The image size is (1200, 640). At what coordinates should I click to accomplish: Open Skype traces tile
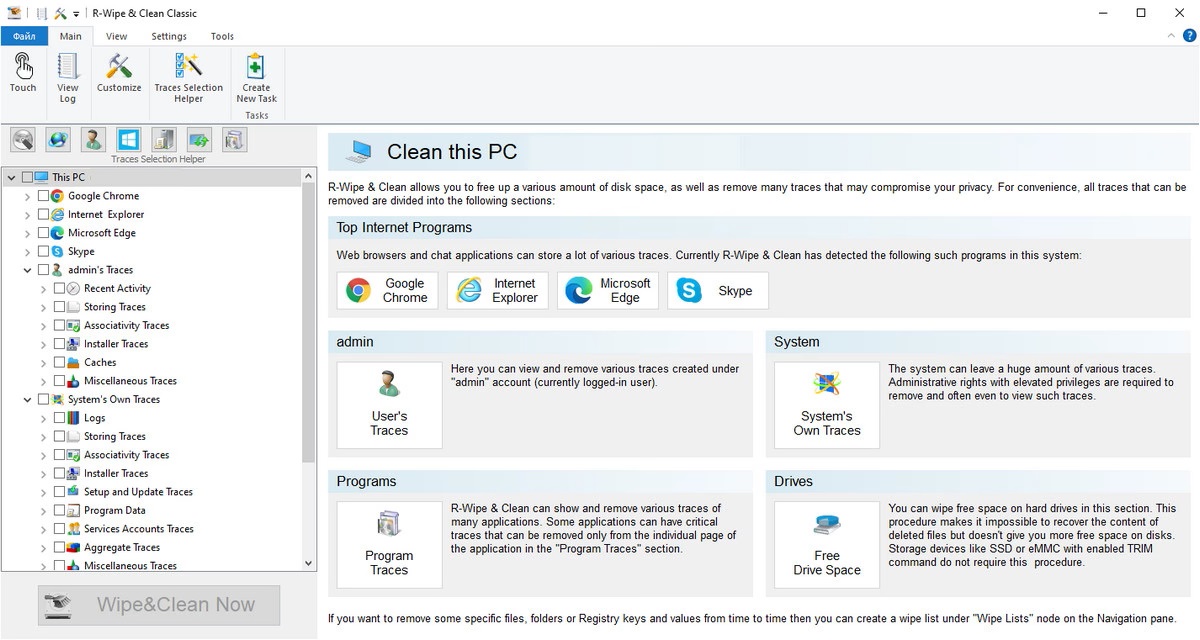717,291
